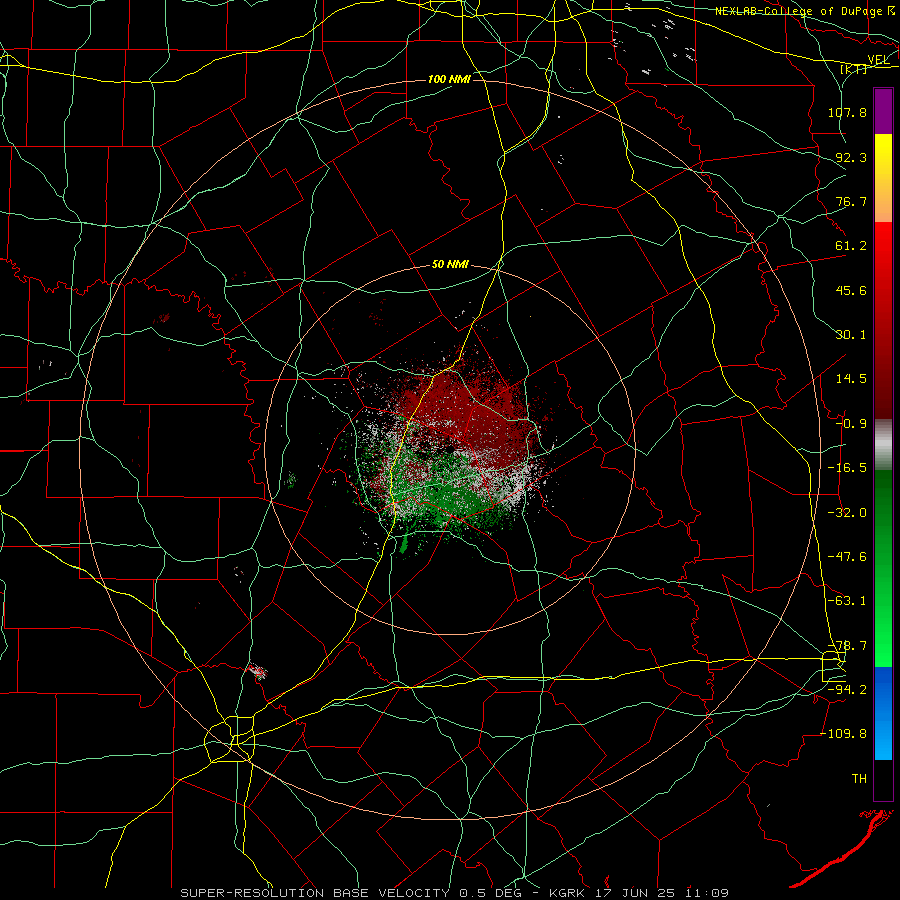Viewport: 900px width, 900px height.
Task: Click the white speckle echoes near top right
Action: pos(654,40)
